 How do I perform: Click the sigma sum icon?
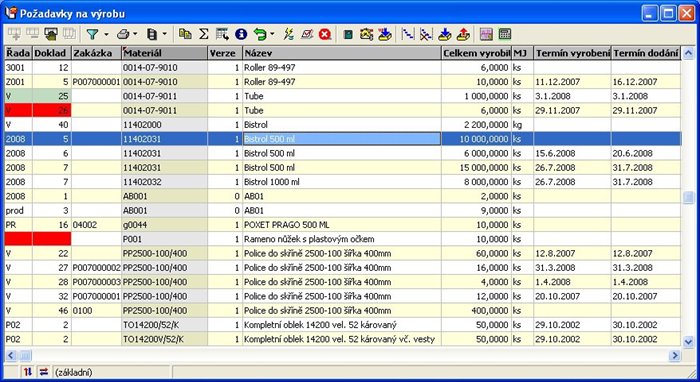pos(204,34)
